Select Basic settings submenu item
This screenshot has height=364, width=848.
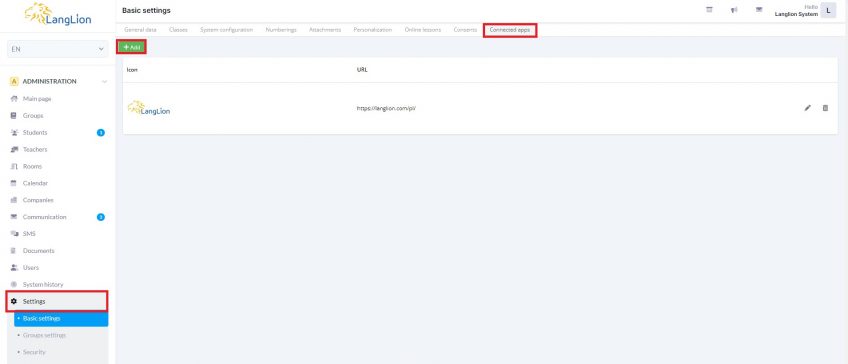tap(61, 319)
